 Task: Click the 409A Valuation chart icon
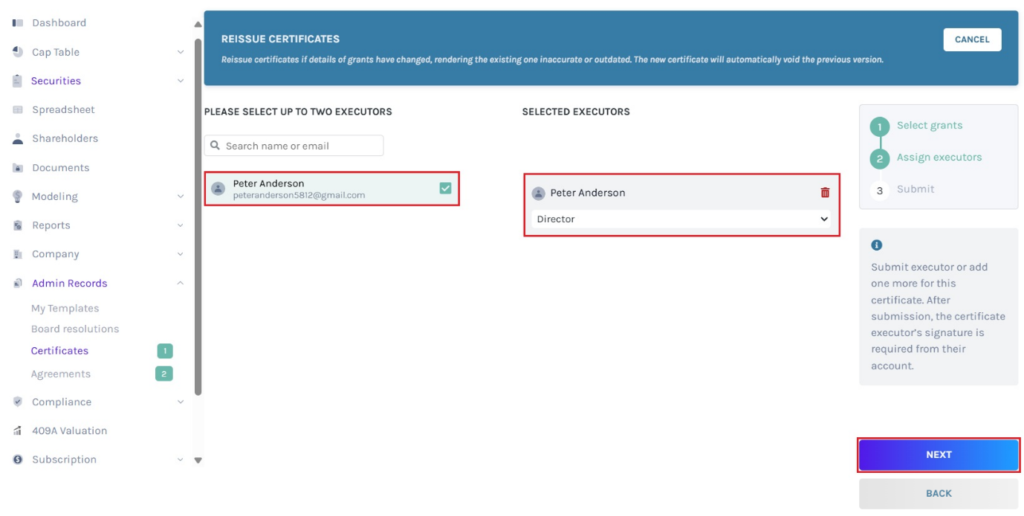click(x=18, y=431)
